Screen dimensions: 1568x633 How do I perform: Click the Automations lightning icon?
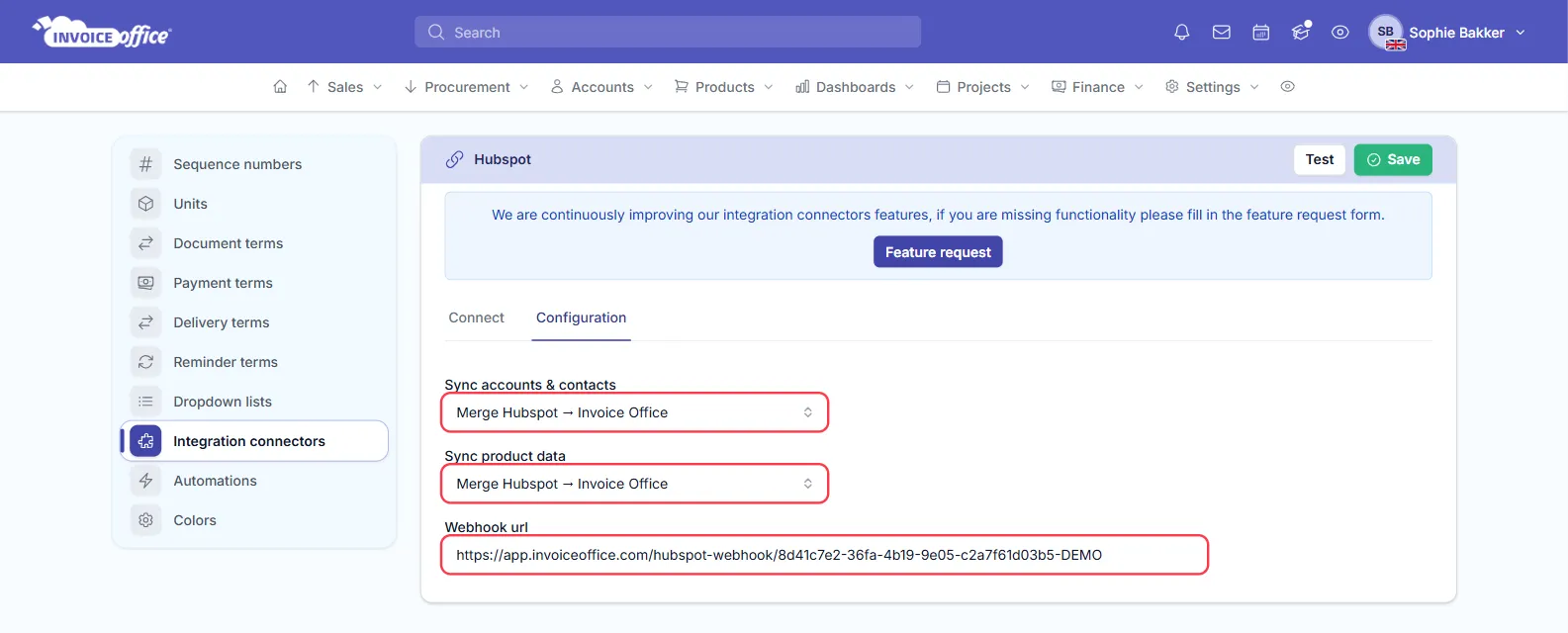click(x=145, y=481)
